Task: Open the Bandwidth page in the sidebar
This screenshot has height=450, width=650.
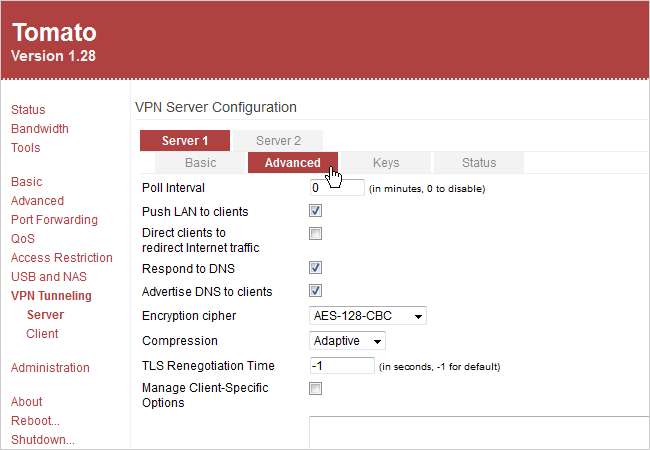Action: pos(40,129)
